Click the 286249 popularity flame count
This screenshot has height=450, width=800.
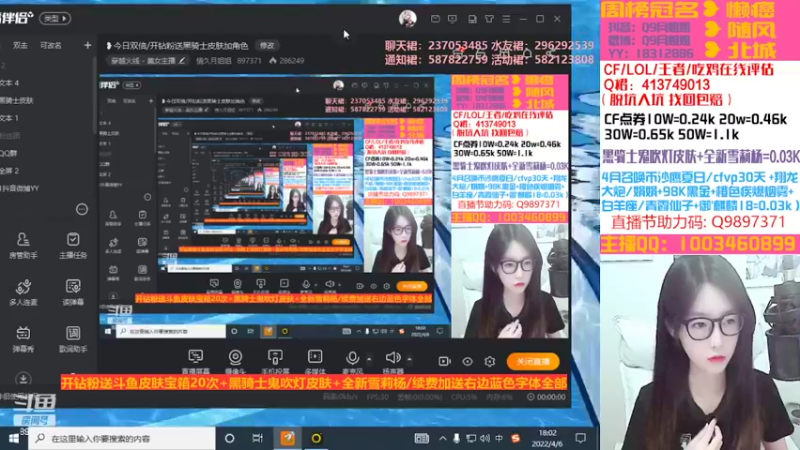[287, 61]
